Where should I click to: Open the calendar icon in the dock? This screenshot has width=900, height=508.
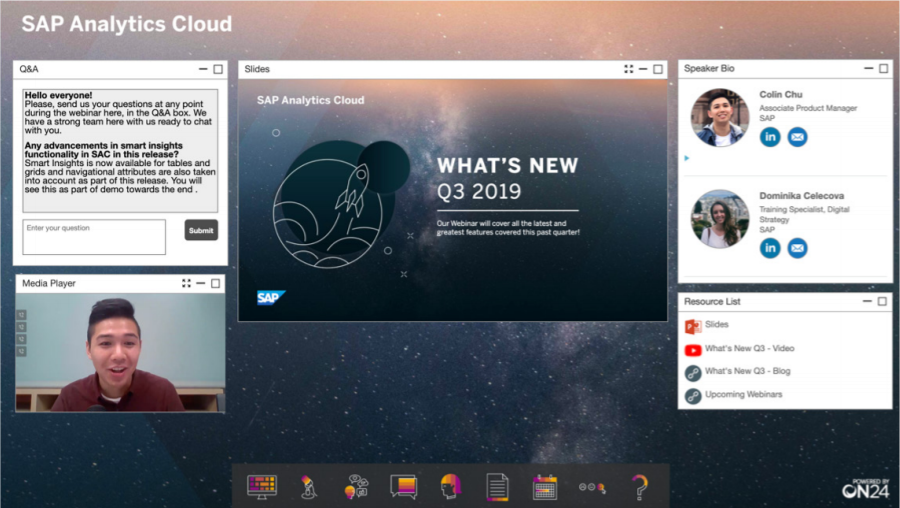(x=544, y=487)
